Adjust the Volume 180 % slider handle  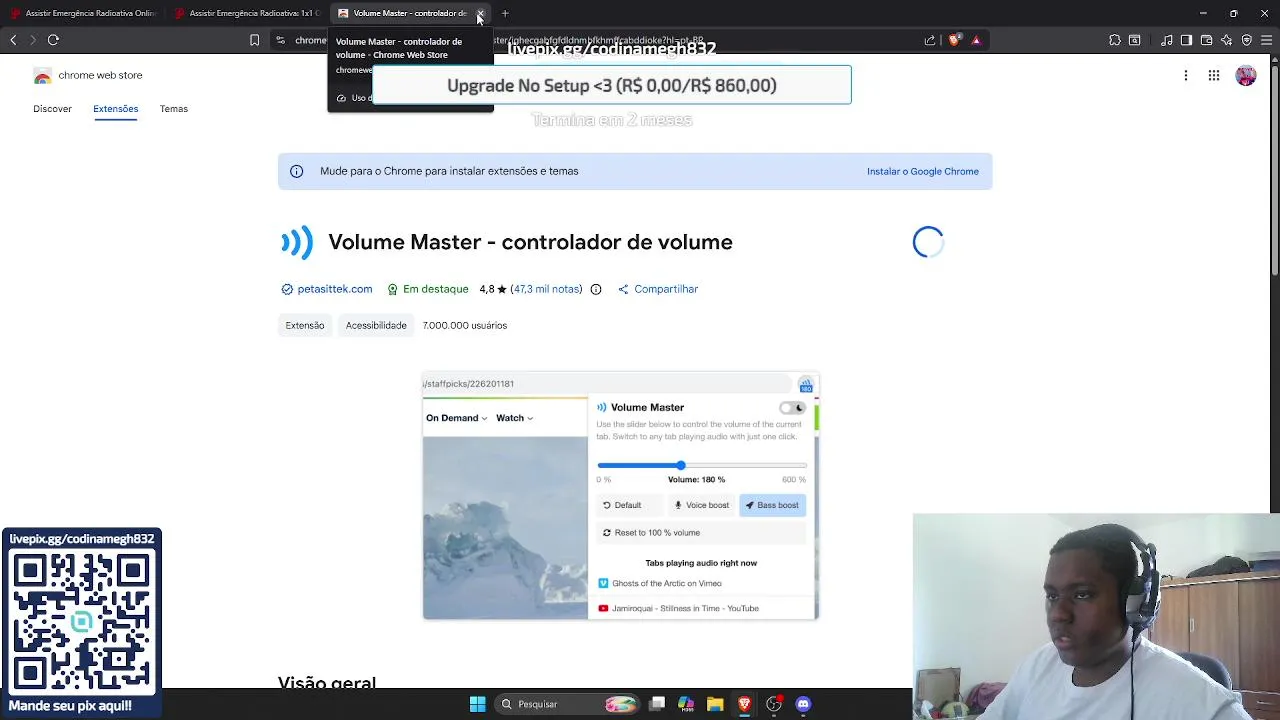pos(681,465)
